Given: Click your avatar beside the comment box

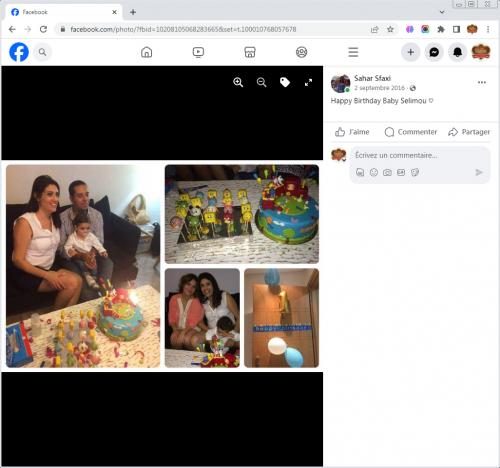Looking at the screenshot, I should (339, 155).
